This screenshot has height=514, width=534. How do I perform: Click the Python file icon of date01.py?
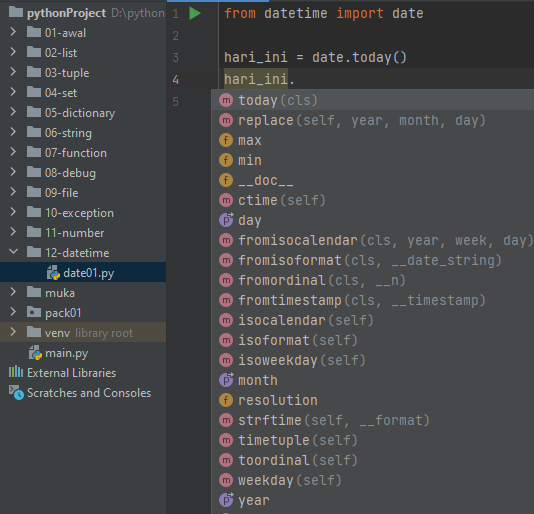point(53,273)
